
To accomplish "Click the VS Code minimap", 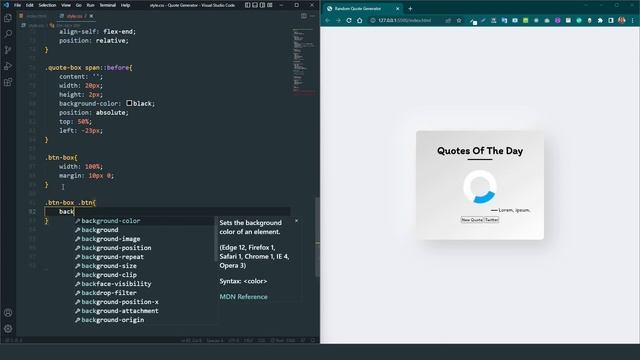I will pyautogui.click(x=304, y=61).
